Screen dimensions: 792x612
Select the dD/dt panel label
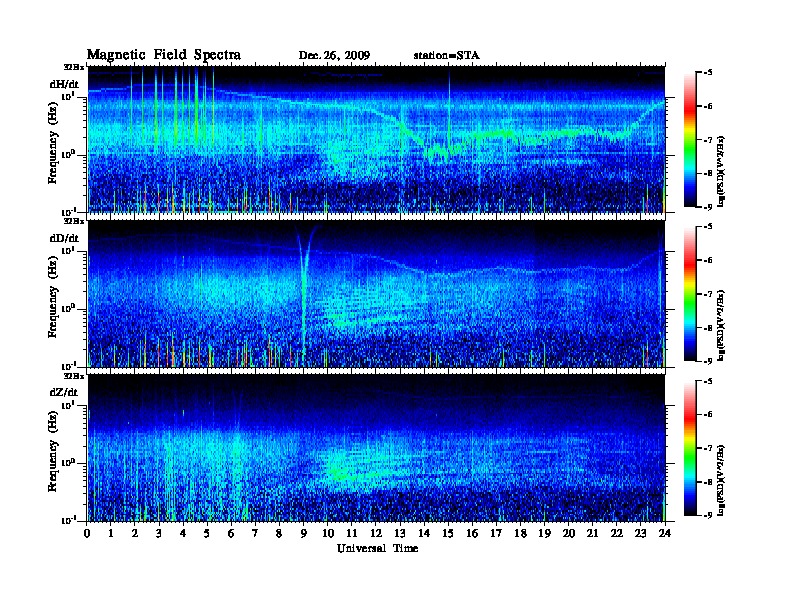click(64, 238)
